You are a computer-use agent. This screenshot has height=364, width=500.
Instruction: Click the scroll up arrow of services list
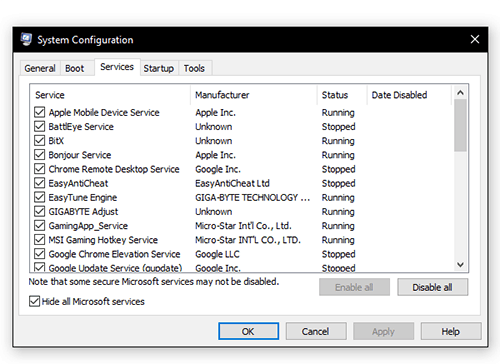460,93
